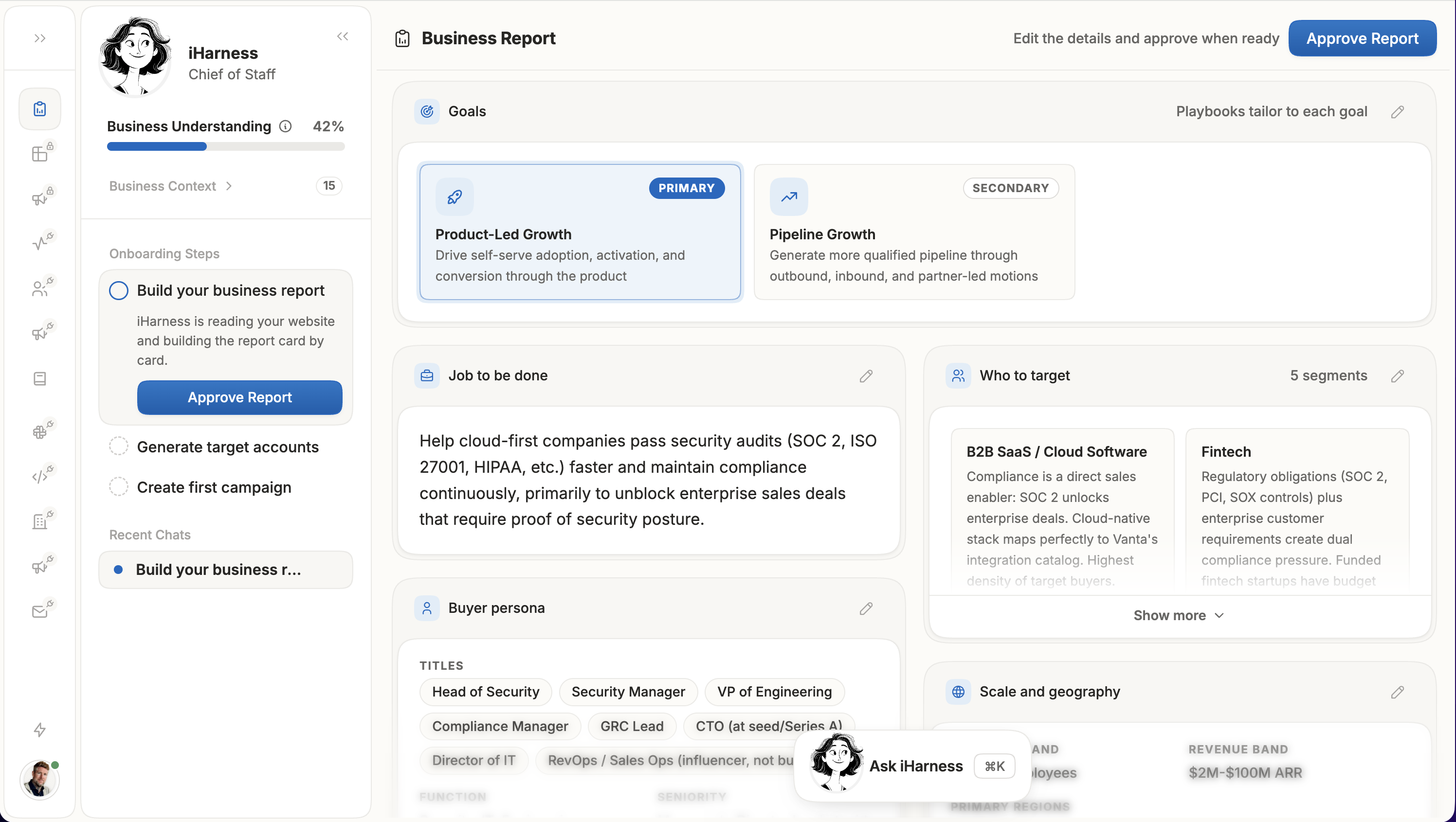Click the GRC Lead title chip
1456x822 pixels.
click(631, 726)
